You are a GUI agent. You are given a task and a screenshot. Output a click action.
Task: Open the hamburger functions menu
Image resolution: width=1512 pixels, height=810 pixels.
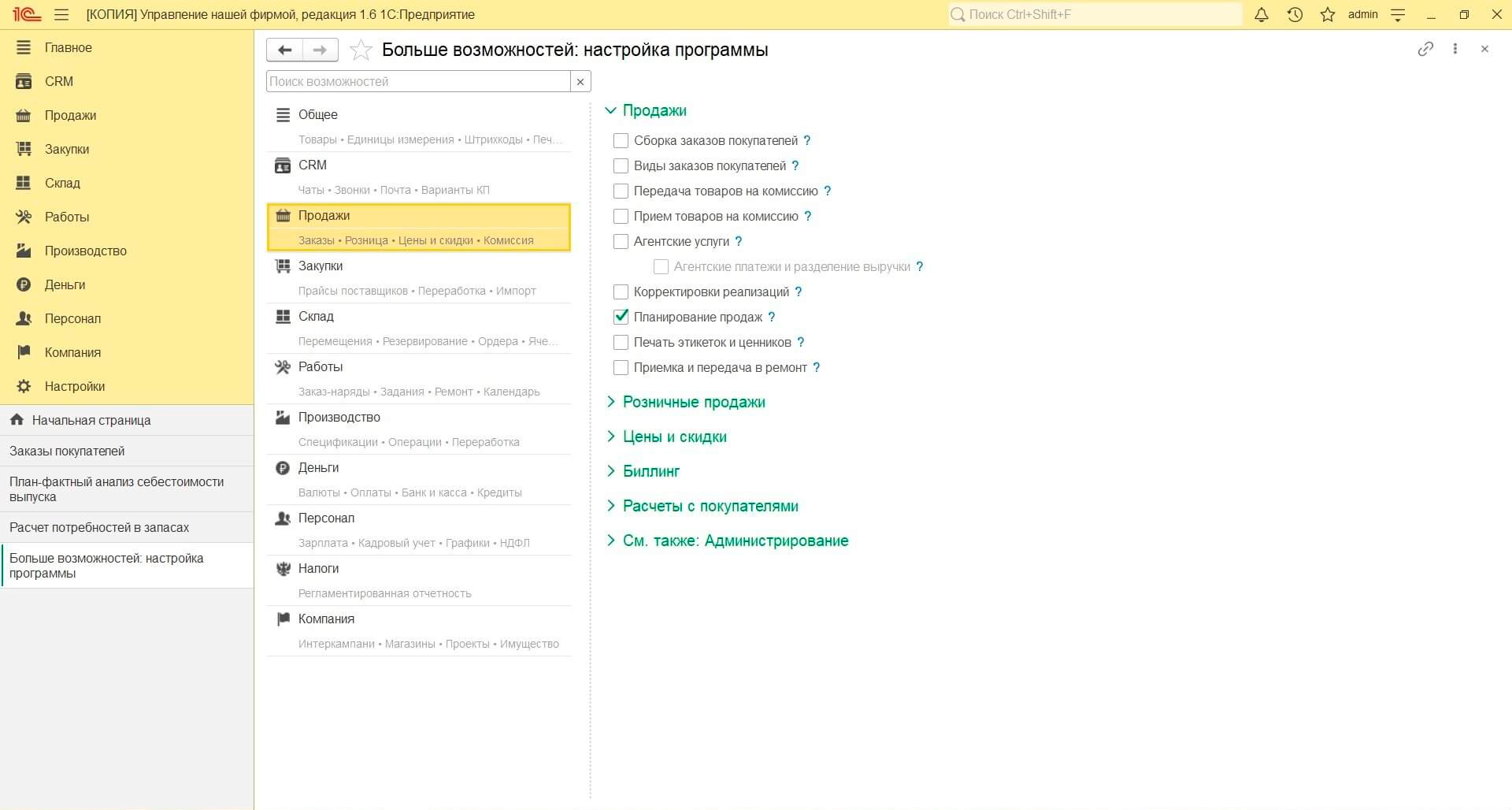61,14
